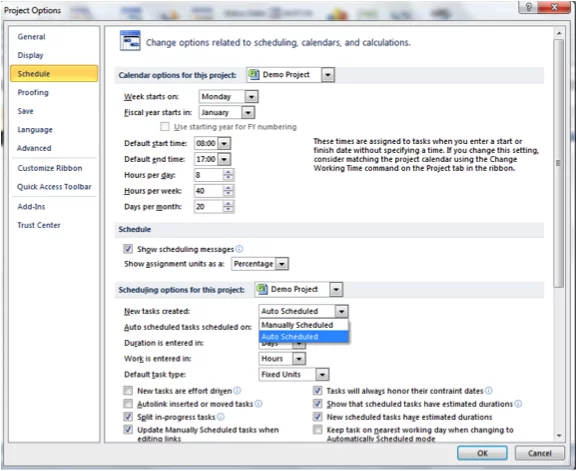Open the Add-Ins category

[31, 206]
